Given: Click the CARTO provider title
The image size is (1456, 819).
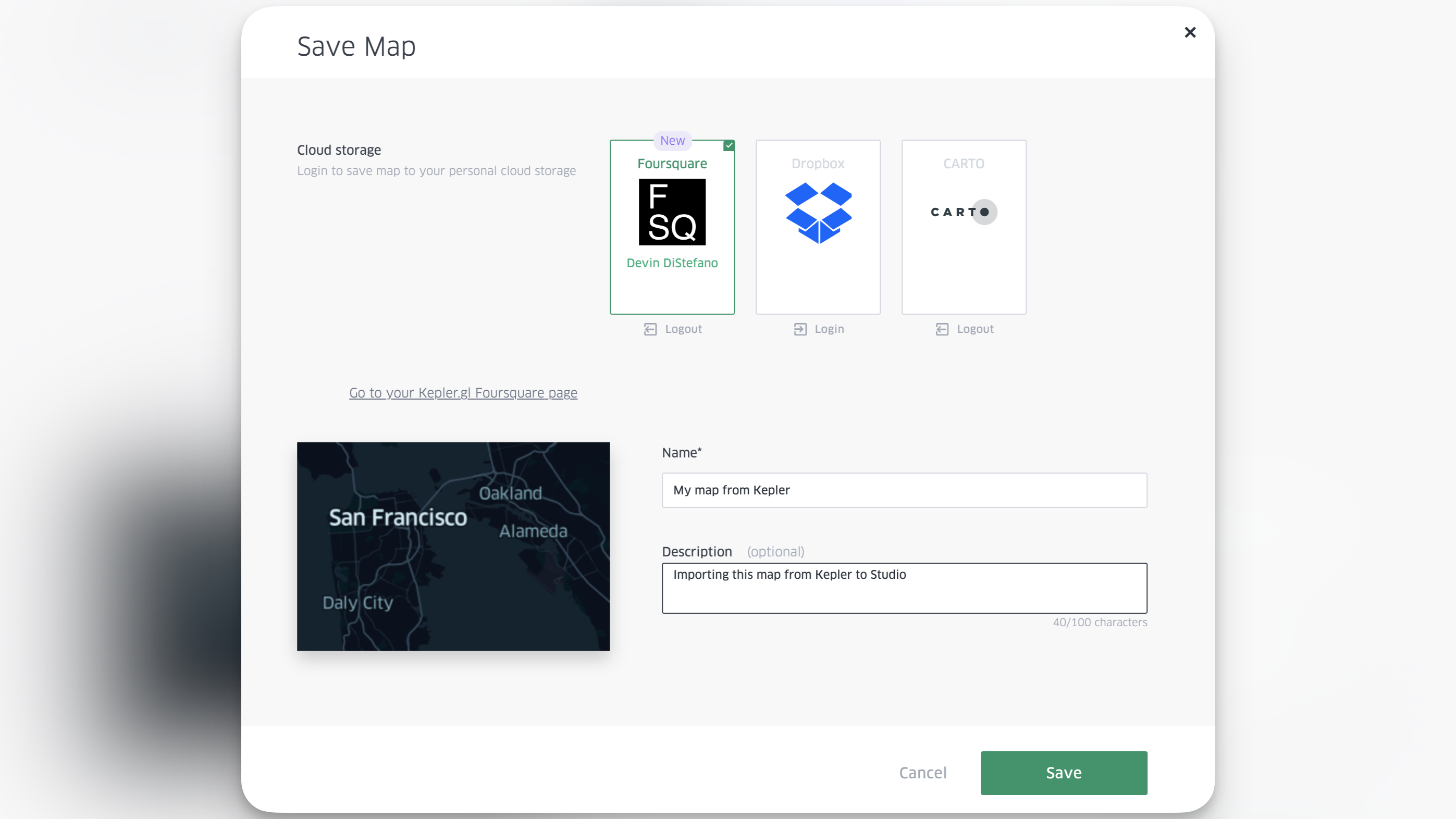Looking at the screenshot, I should point(964,164).
